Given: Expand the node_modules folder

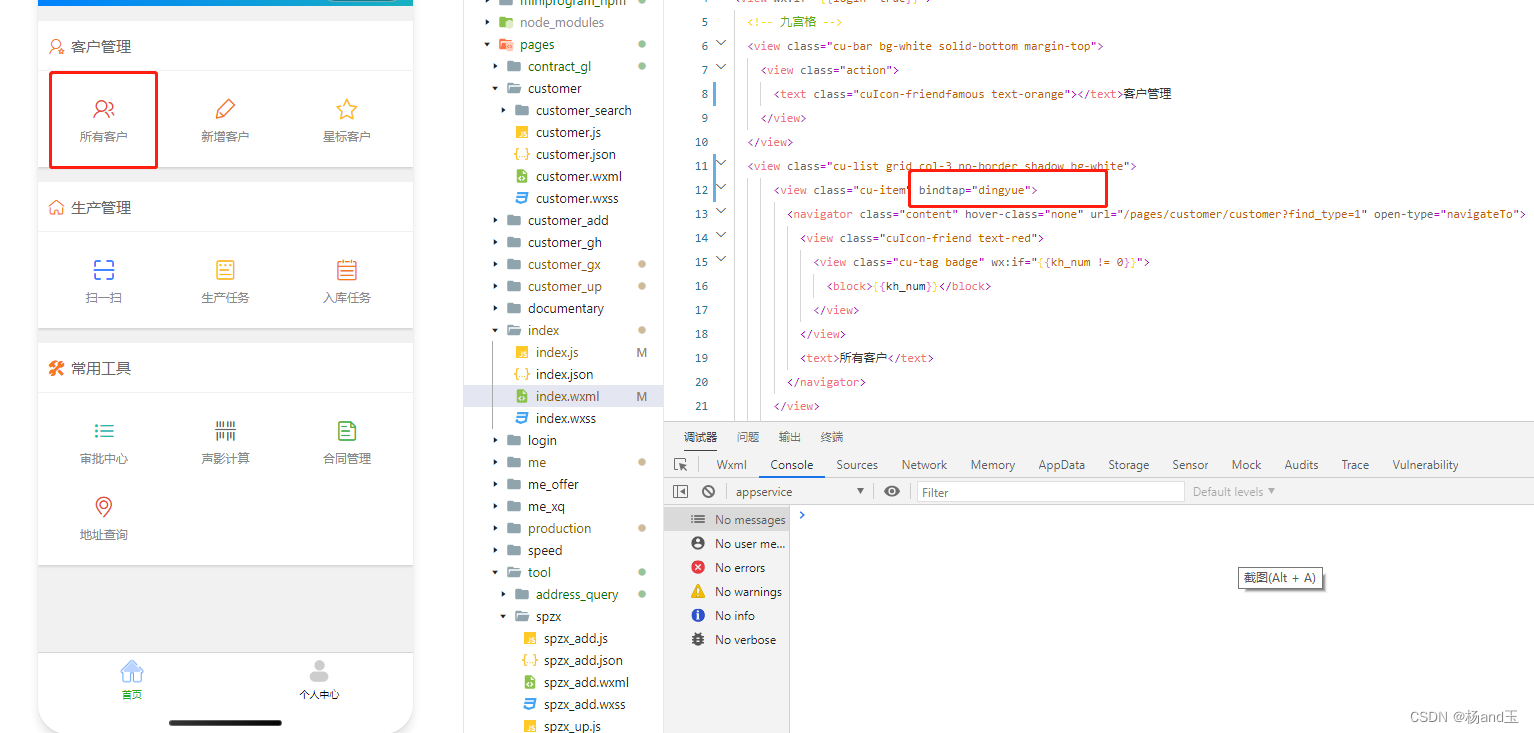Looking at the screenshot, I should click(x=488, y=23).
